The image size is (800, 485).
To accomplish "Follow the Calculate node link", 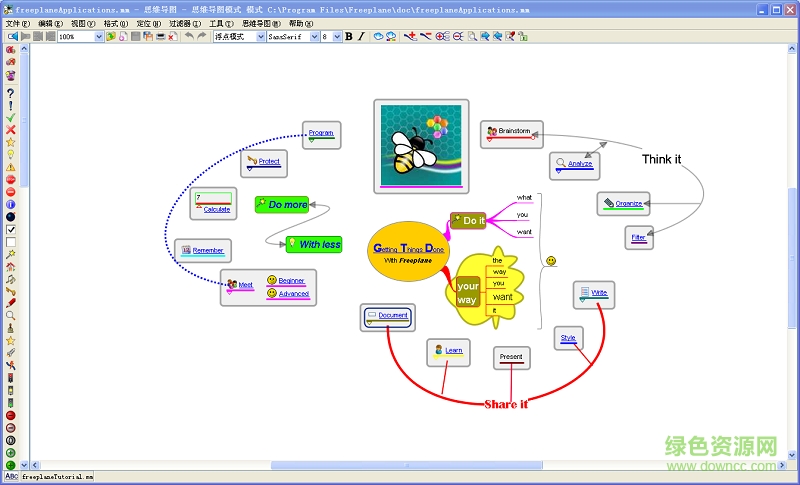I will pos(217,209).
